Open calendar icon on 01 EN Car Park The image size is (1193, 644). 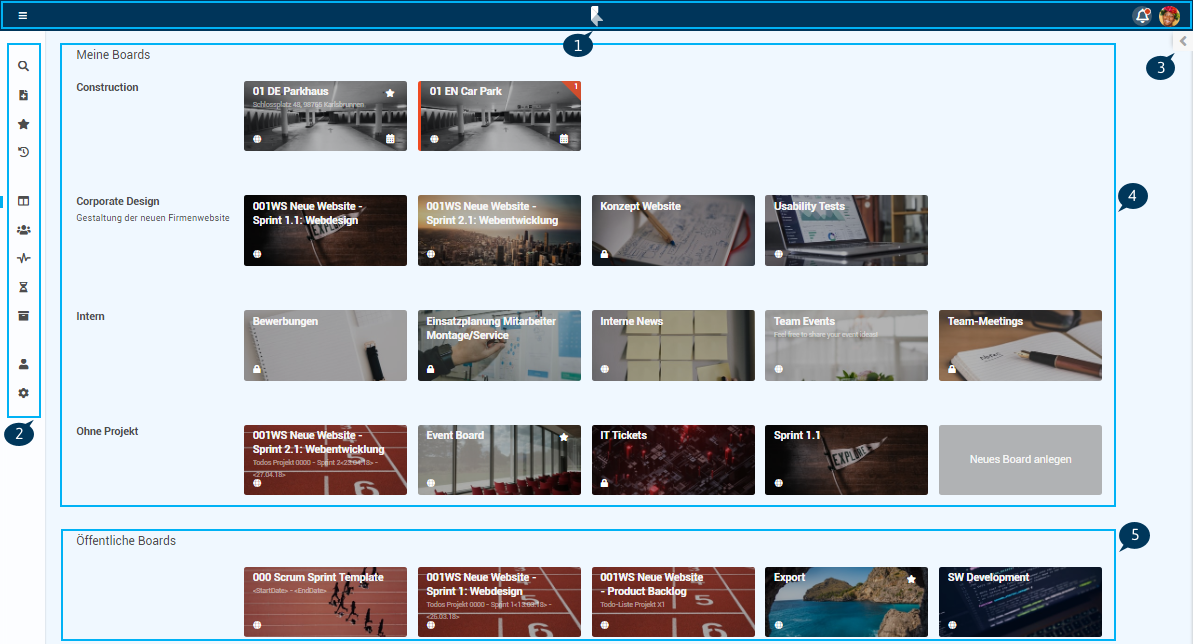coord(564,139)
